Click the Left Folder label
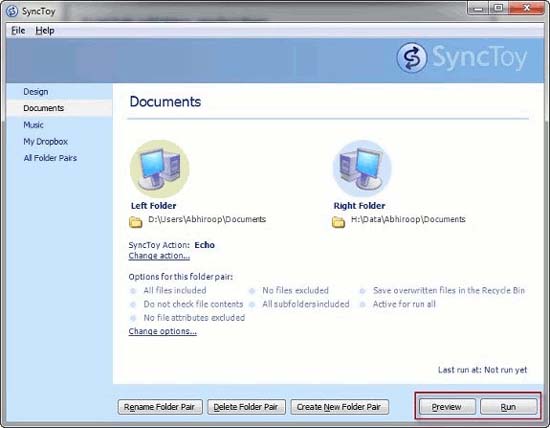550x428 pixels. 154,206
